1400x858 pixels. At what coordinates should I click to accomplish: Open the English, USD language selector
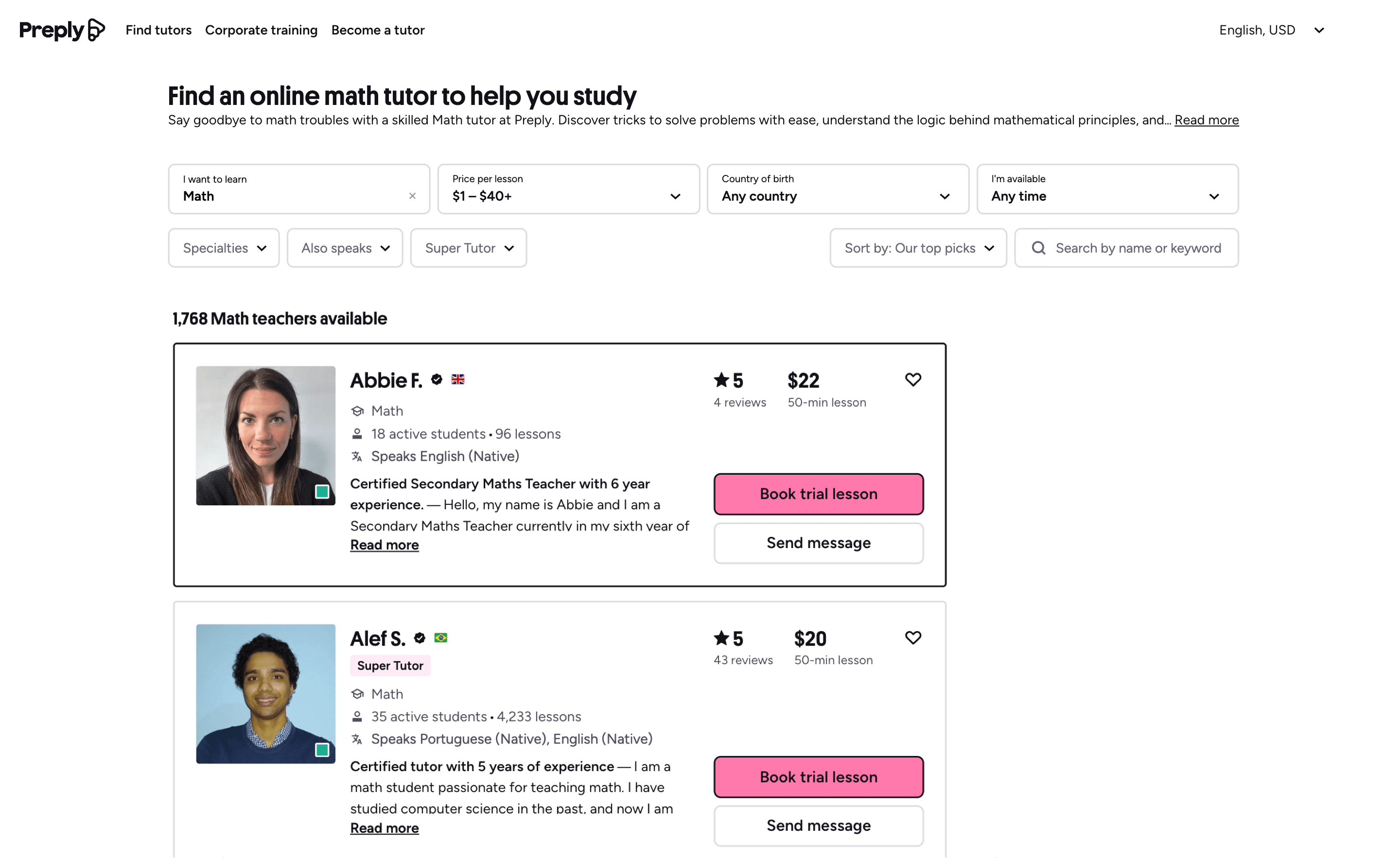coord(1273,30)
